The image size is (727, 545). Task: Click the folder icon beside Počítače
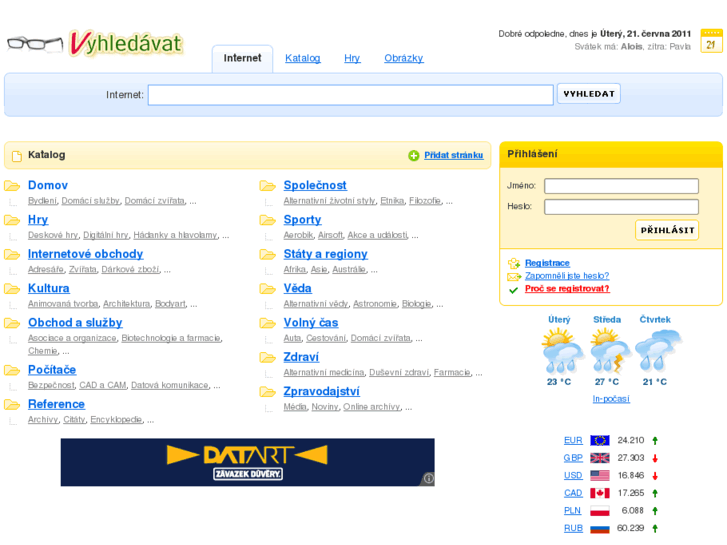pyautogui.click(x=12, y=370)
